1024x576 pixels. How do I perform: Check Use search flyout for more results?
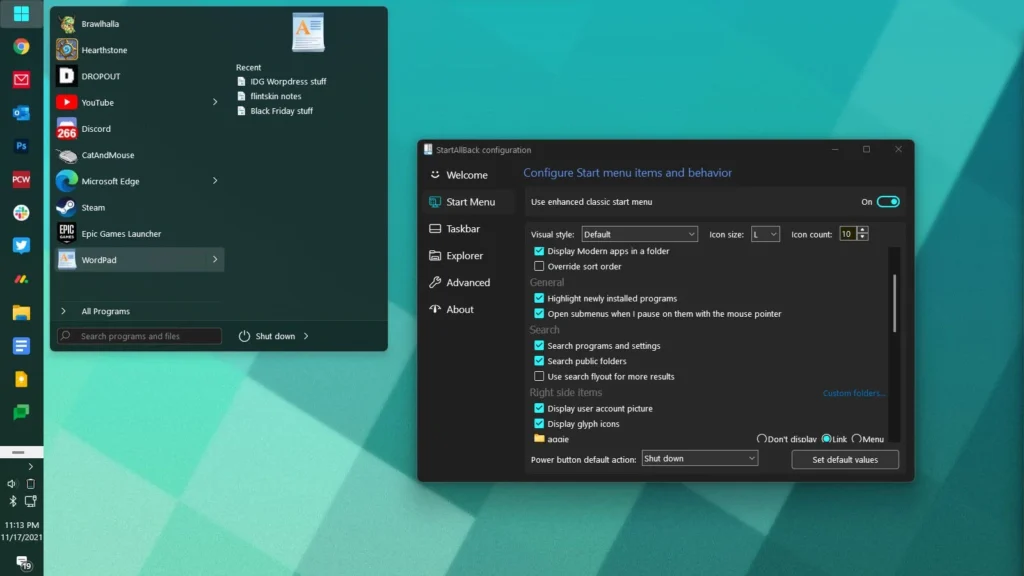(540, 377)
